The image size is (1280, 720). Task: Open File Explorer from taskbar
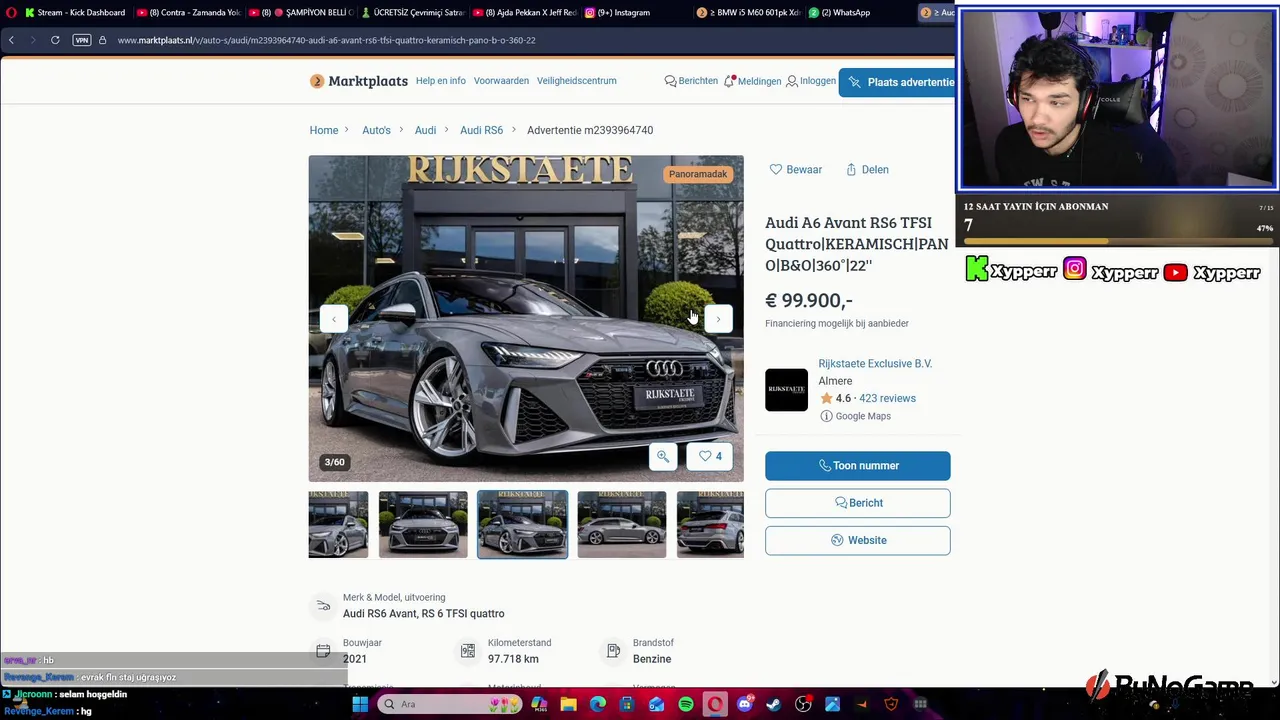[568, 704]
